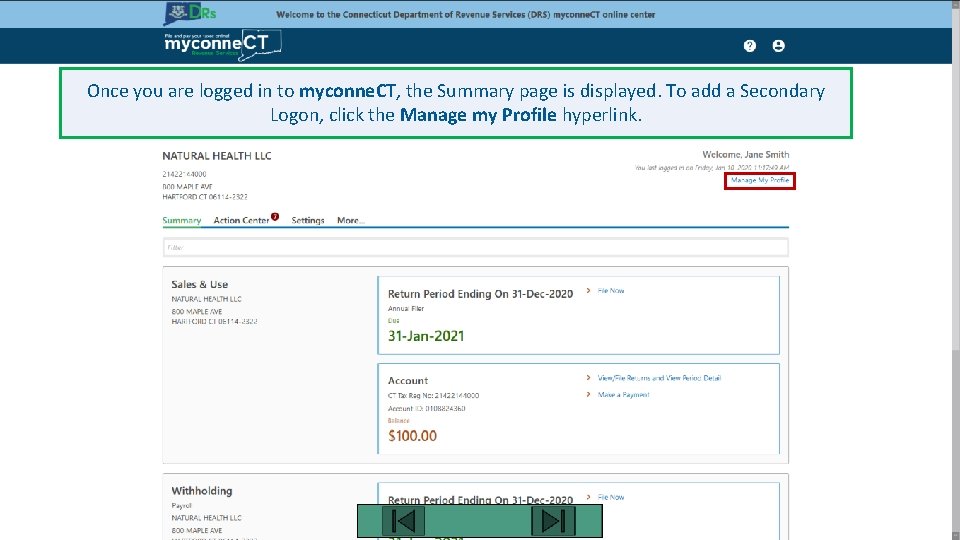The height and width of the screenshot is (540, 960).
Task: Click chevron beside Make a Payment
Action: tap(588, 395)
